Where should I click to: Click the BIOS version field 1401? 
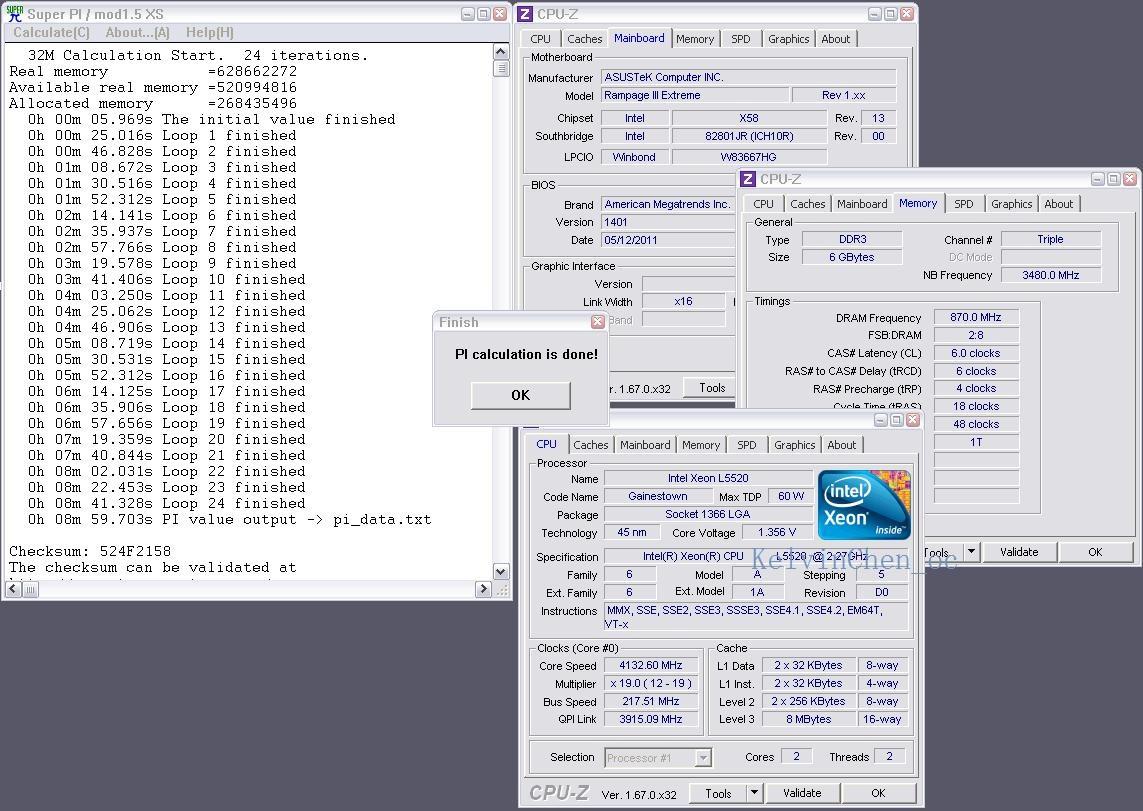(x=668, y=222)
